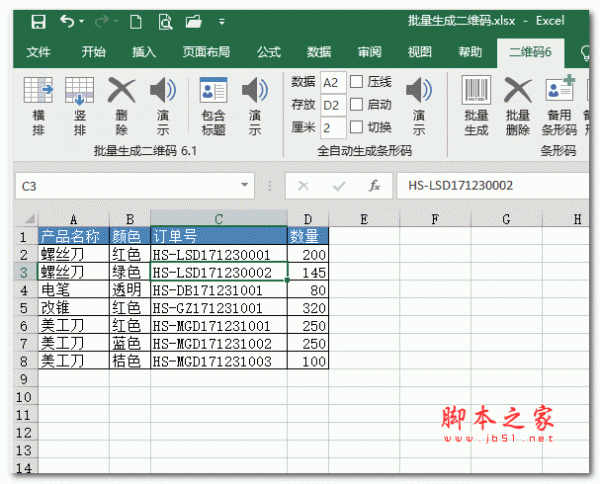Cancel formula entry X button
The width and height of the screenshot is (600, 484).
coord(303,186)
